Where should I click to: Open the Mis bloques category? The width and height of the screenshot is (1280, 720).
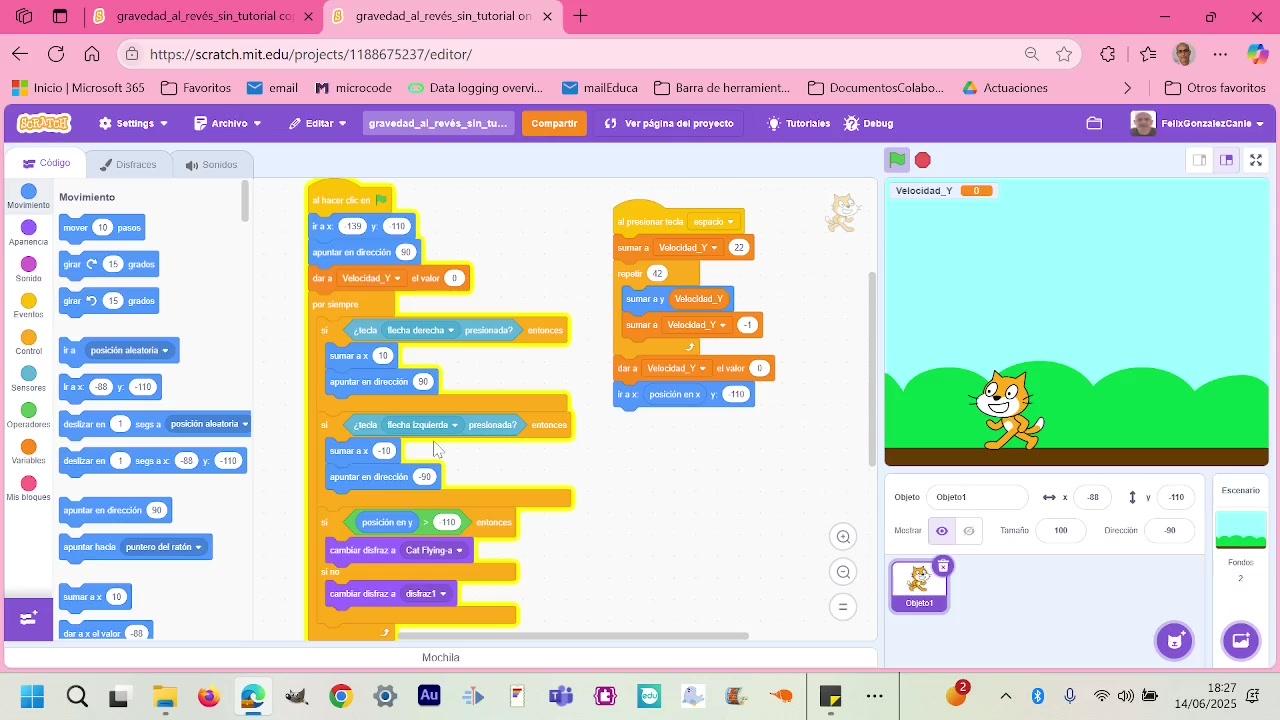(28, 489)
